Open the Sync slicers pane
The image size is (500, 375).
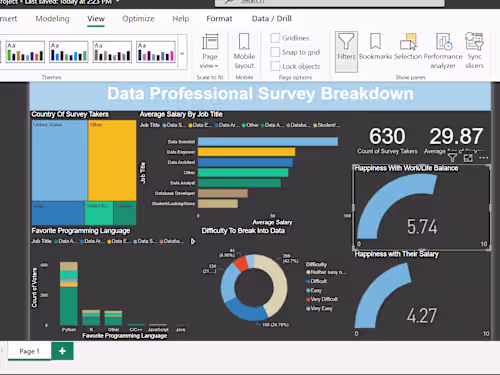click(x=474, y=51)
